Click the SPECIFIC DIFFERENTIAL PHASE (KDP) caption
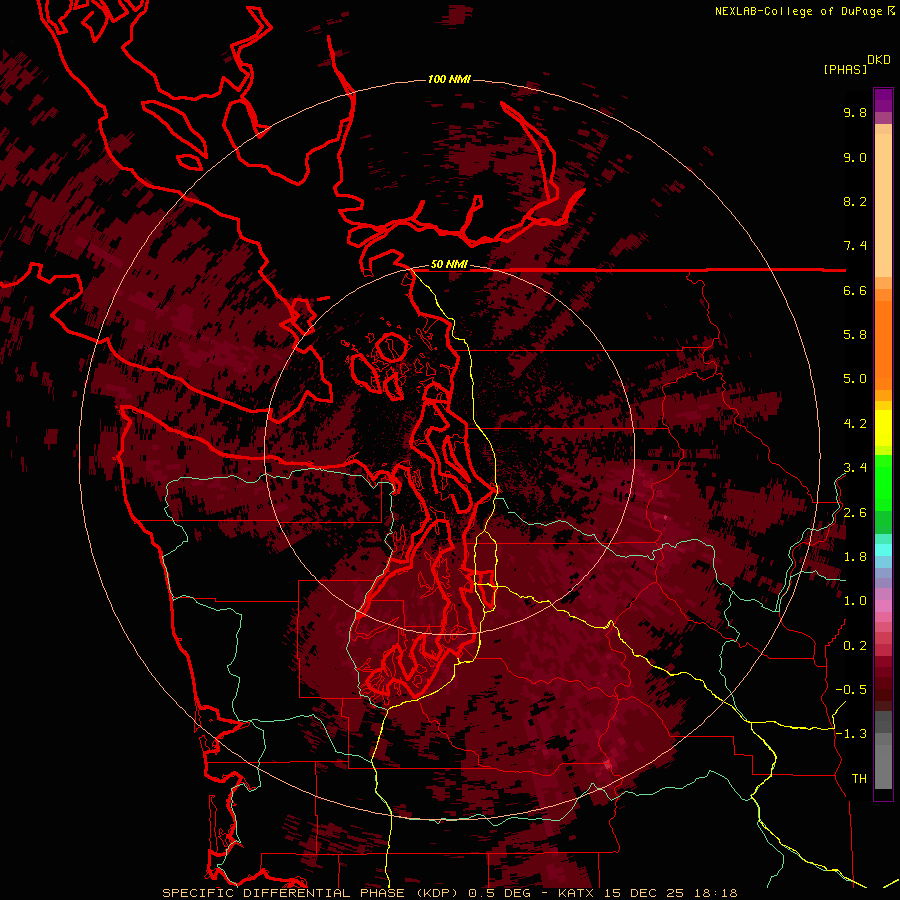 click(x=312, y=893)
